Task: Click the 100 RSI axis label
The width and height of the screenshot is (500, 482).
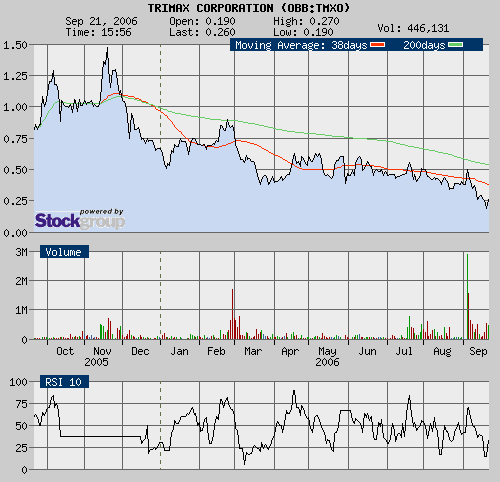Action: 18,382
